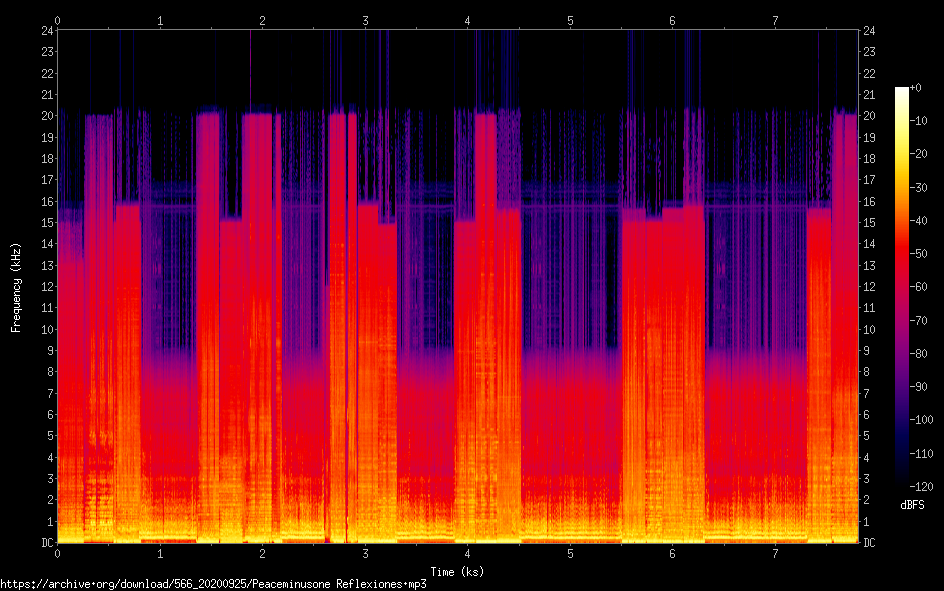This screenshot has width=944, height=591.
Task: Click "2" on the top time axis
Action: 262,21
